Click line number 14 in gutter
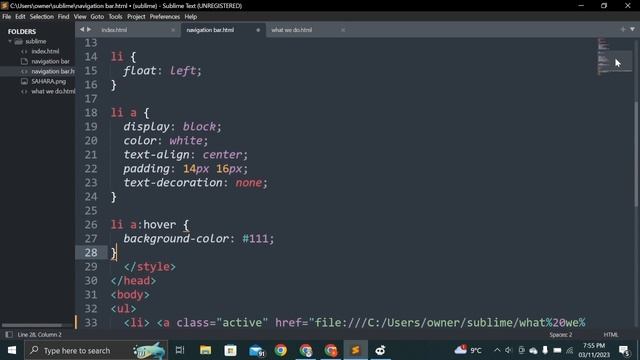This screenshot has width=640, height=360. point(91,57)
